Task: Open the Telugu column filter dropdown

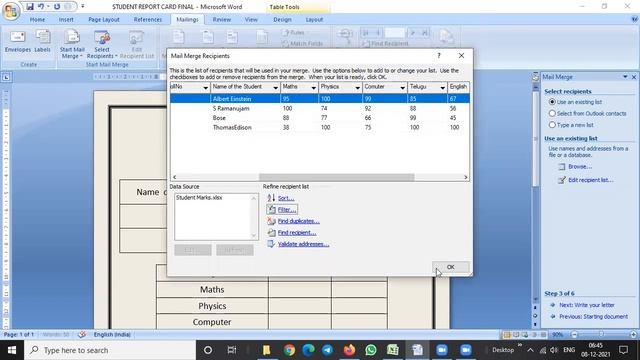Action: pyautogui.click(x=442, y=87)
